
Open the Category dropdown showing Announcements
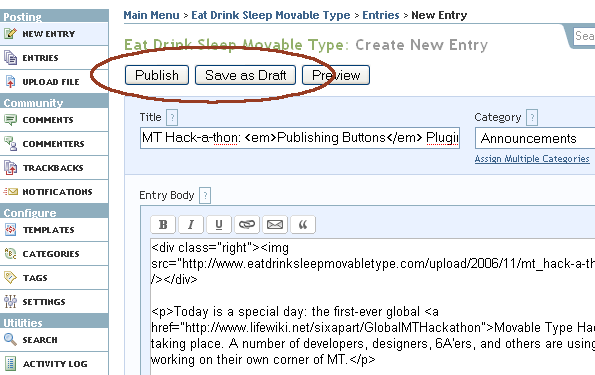pos(535,138)
